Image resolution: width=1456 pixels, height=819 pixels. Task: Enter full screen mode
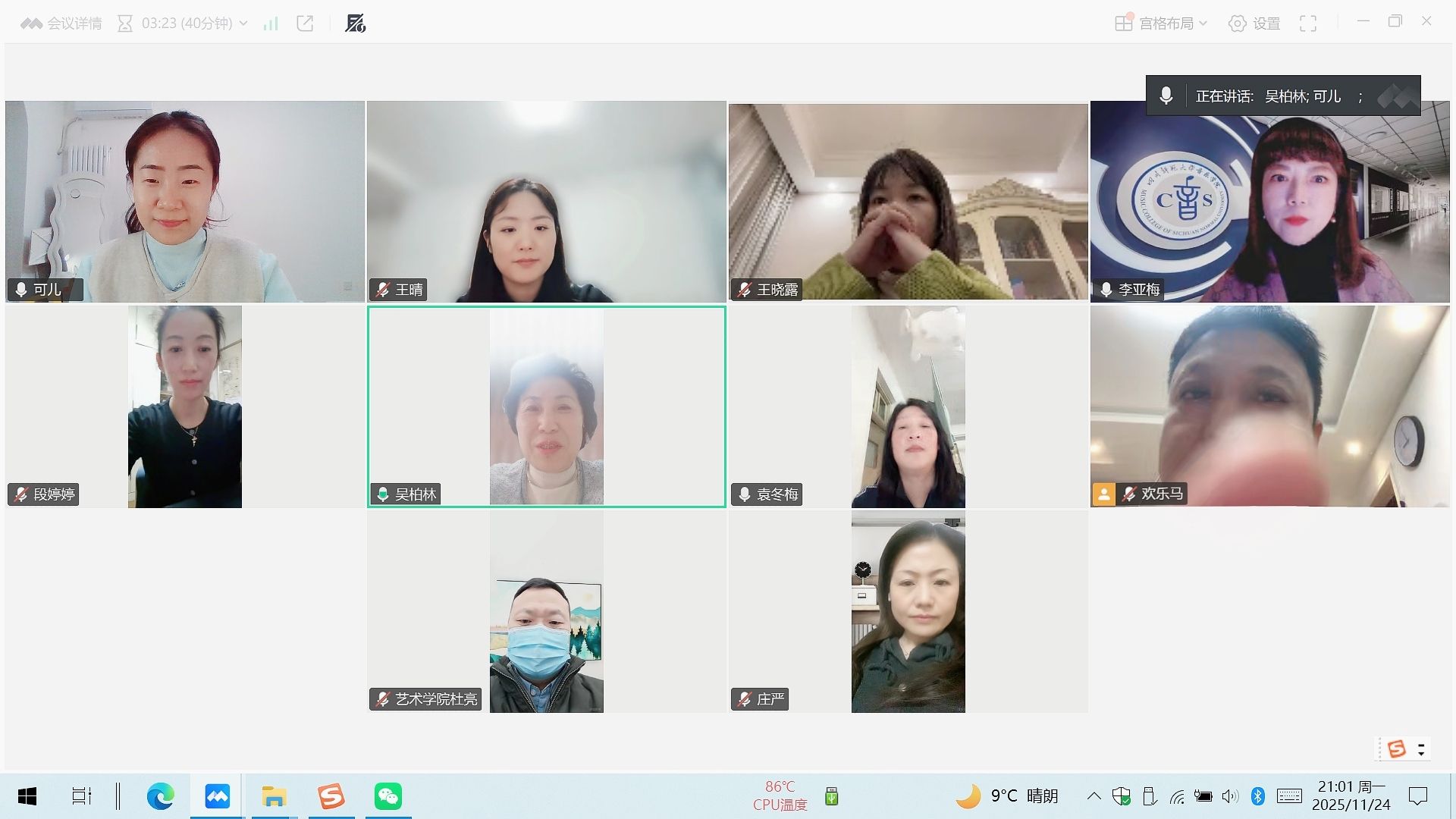[1308, 24]
